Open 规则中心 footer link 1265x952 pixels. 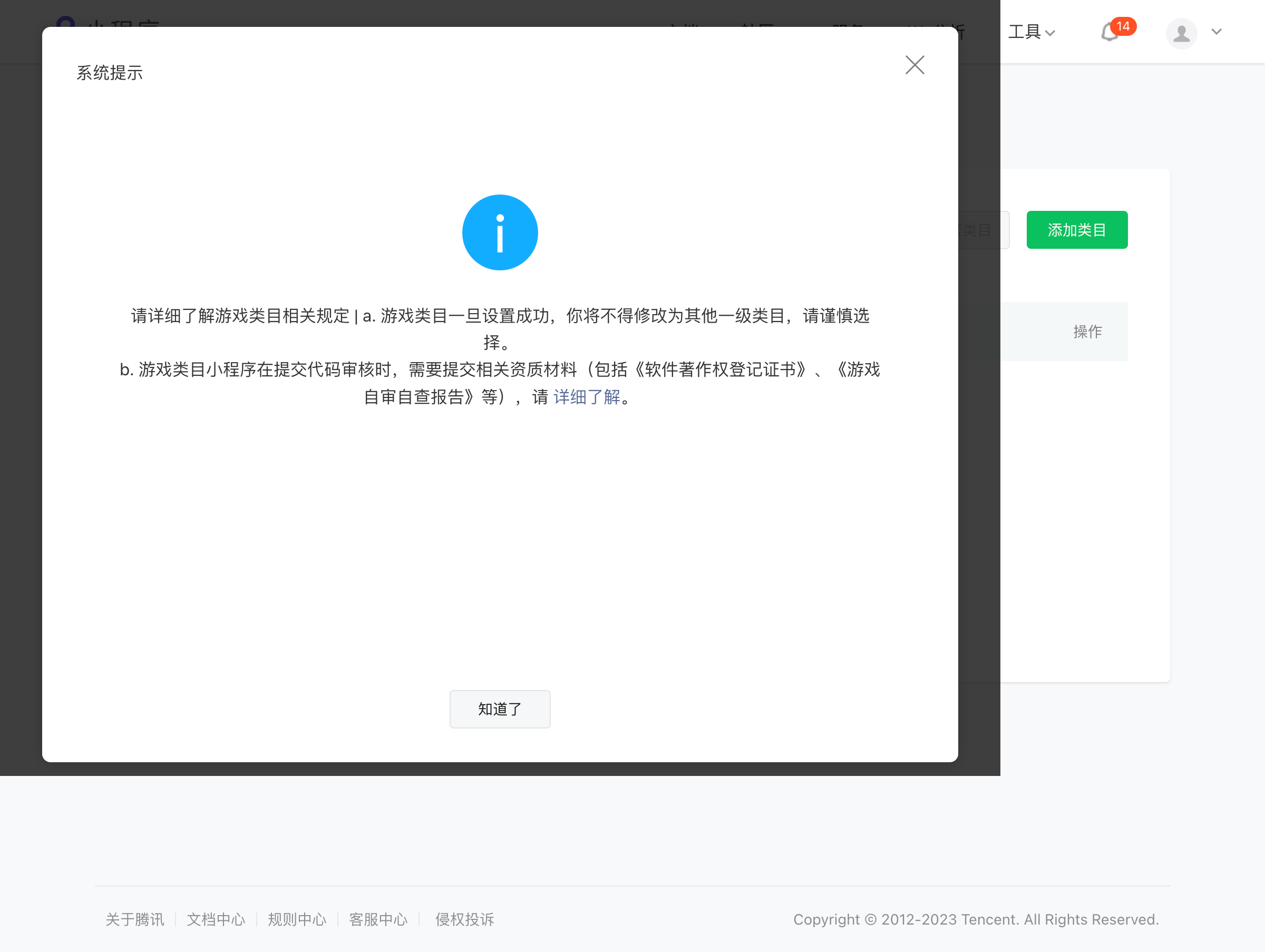tap(297, 919)
